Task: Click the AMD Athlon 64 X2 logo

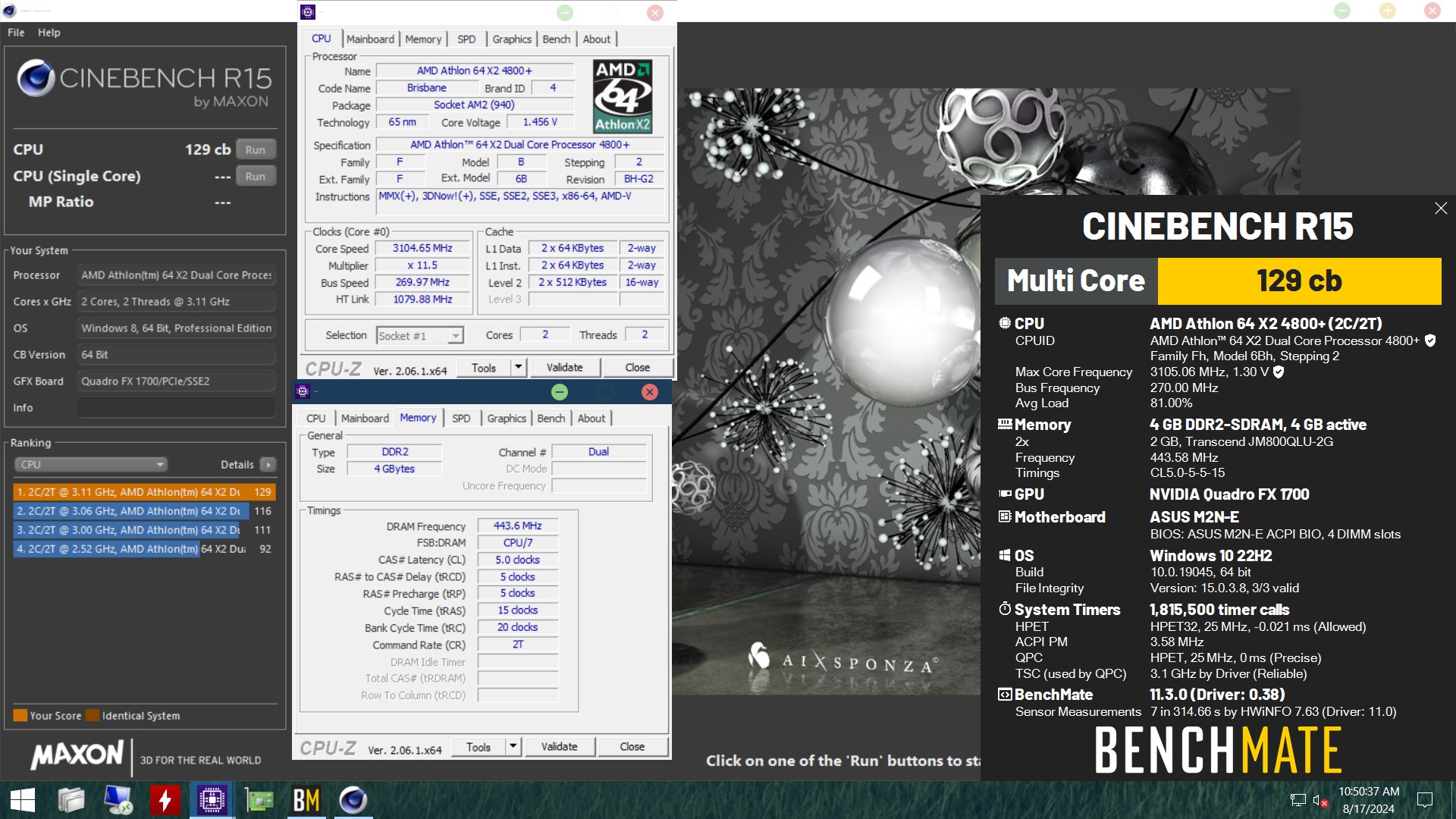Action: point(623,96)
